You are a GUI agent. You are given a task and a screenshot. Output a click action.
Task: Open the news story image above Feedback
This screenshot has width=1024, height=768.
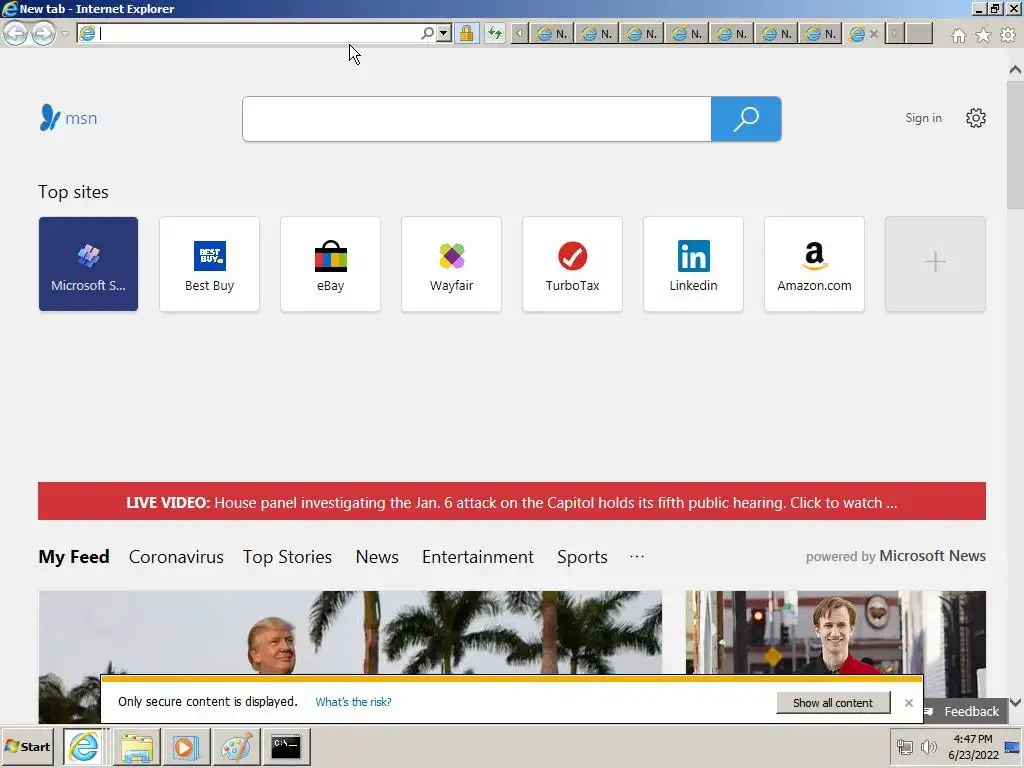coord(836,632)
